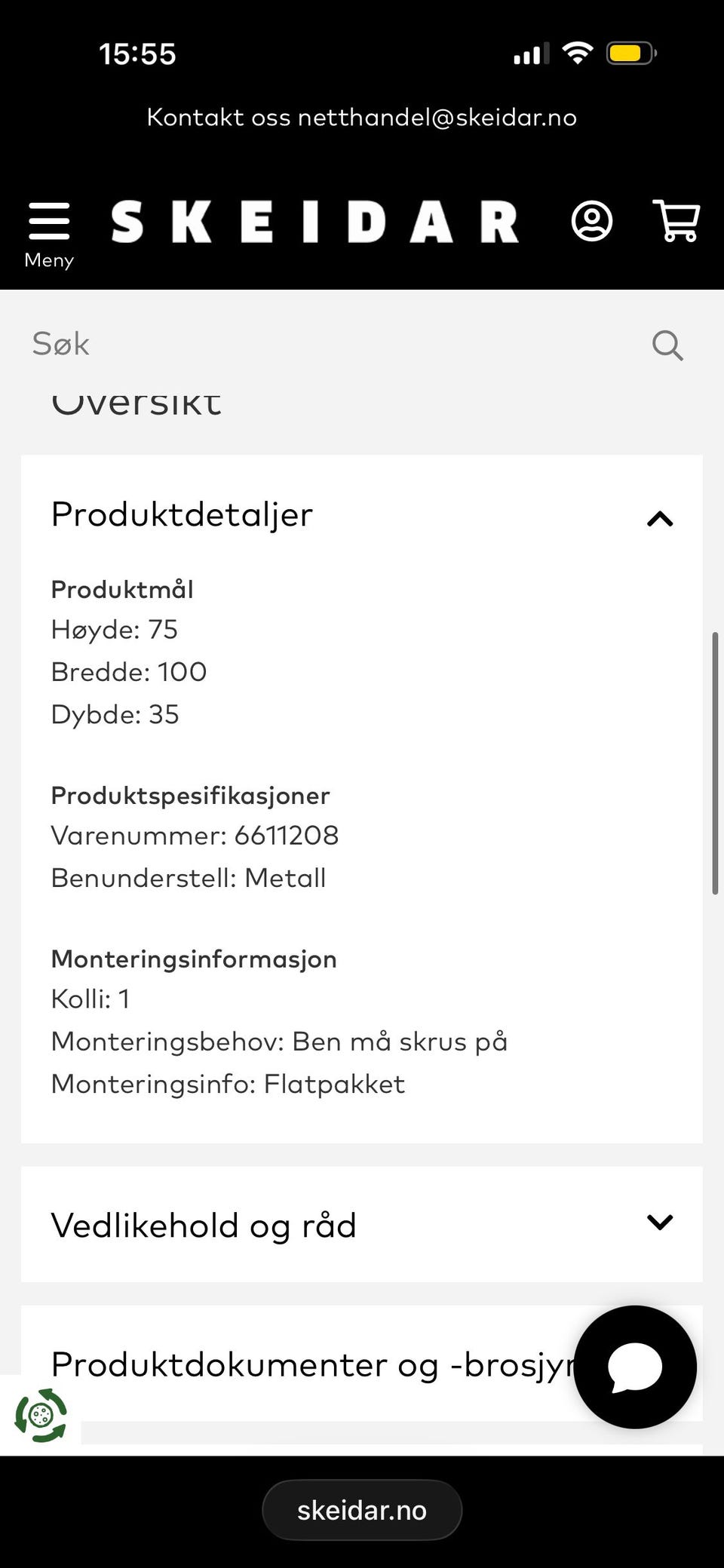724x1568 pixels.
Task: Open the chat bubble button
Action: point(635,1367)
